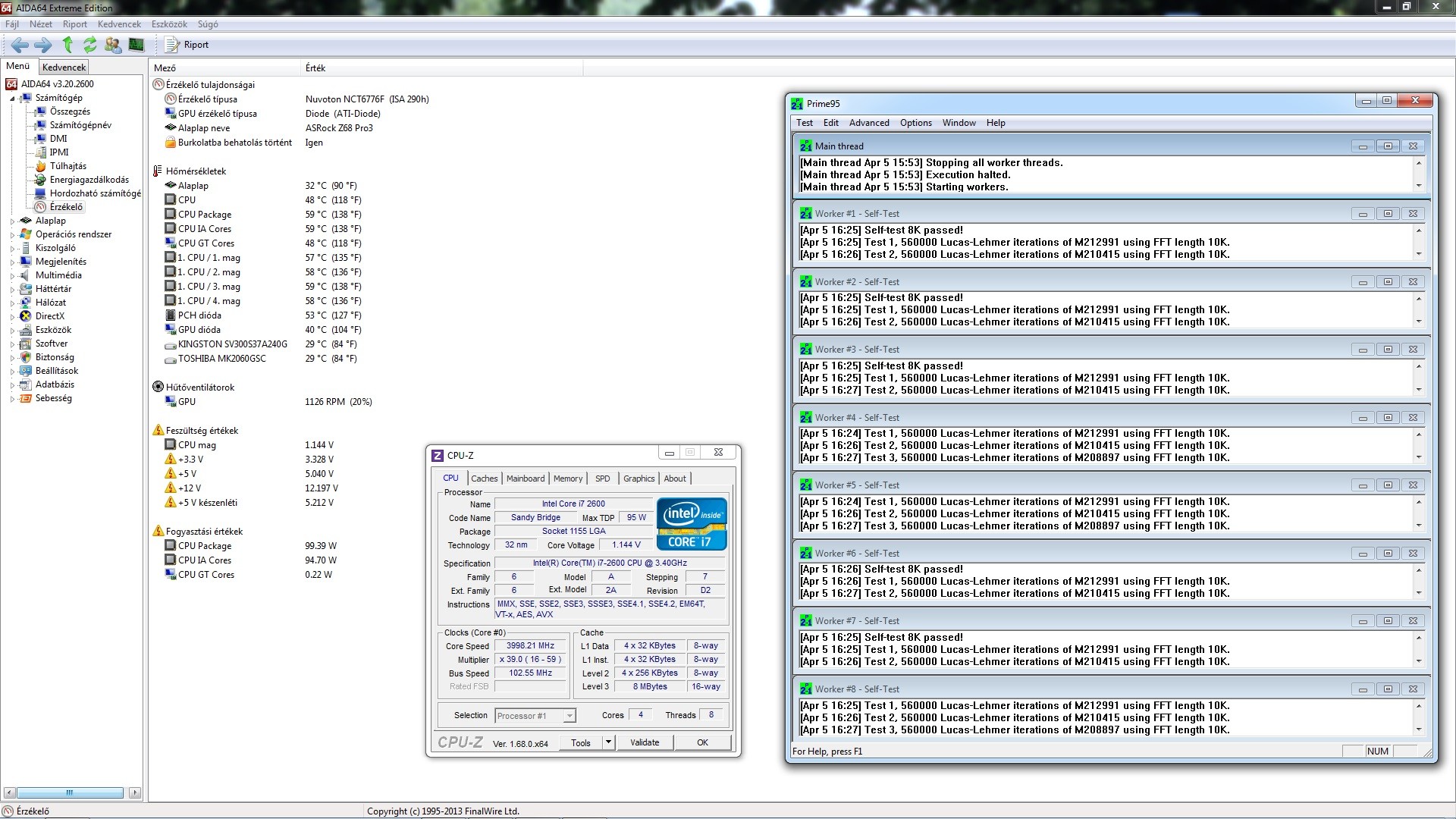Click the forward arrow toolbar icon
The image size is (1456, 819).
tap(43, 45)
